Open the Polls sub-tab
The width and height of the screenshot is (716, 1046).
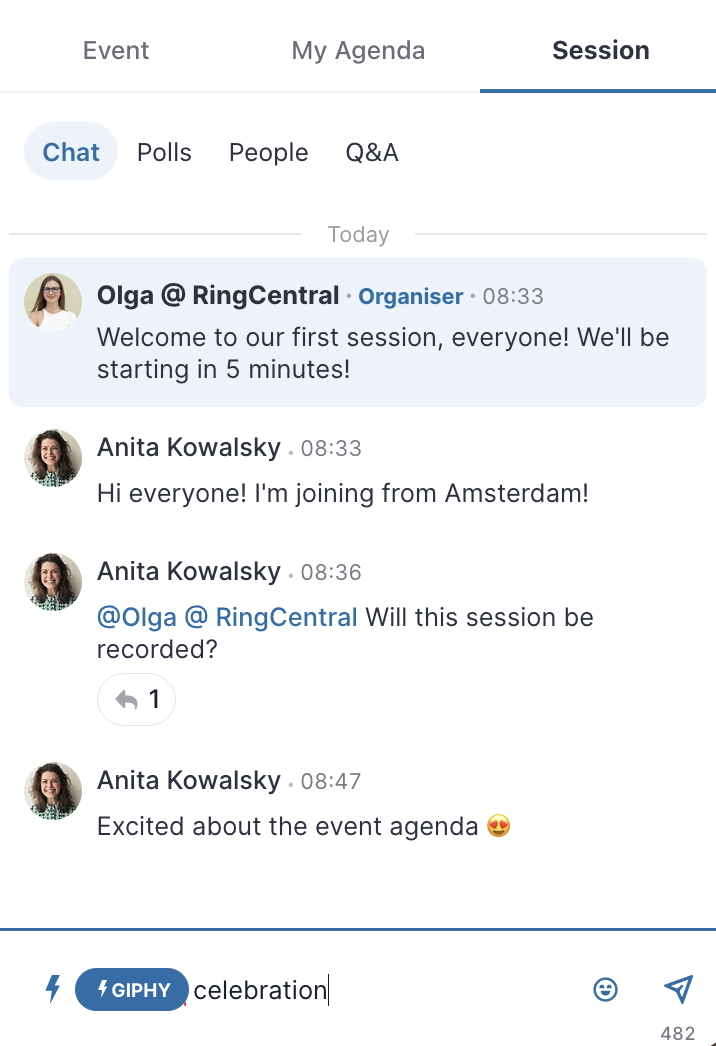[x=164, y=152]
